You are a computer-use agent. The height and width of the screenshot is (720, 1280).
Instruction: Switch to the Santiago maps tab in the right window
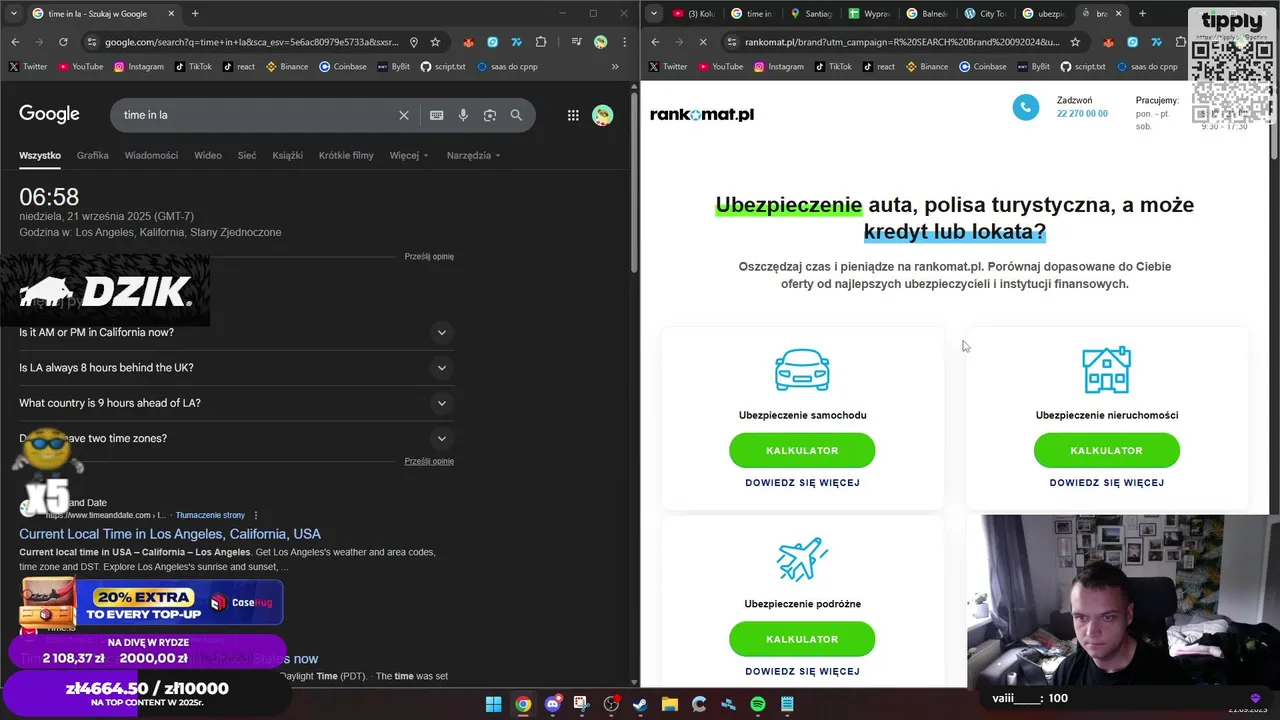click(x=810, y=13)
